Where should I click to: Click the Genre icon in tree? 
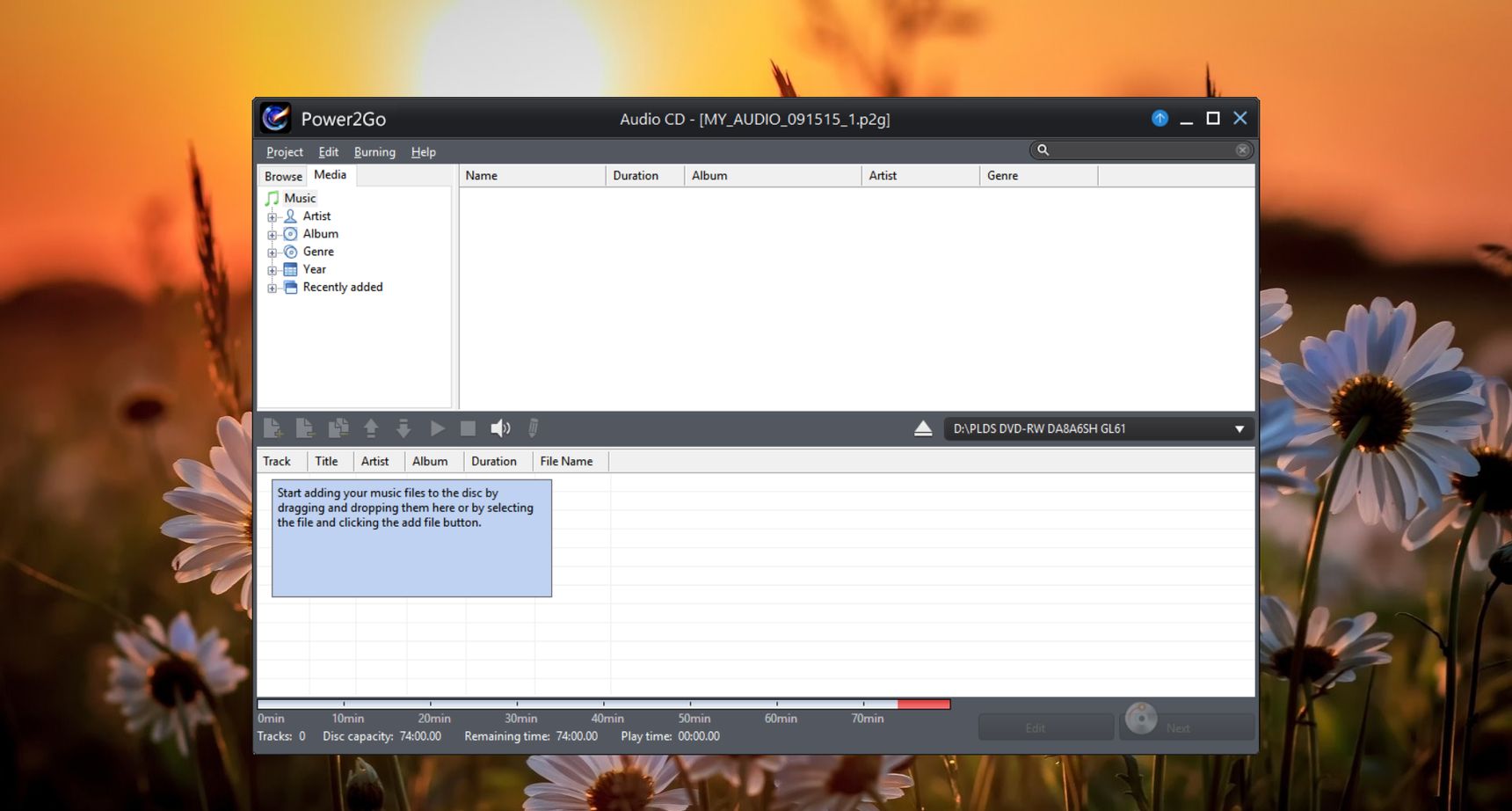coord(290,252)
